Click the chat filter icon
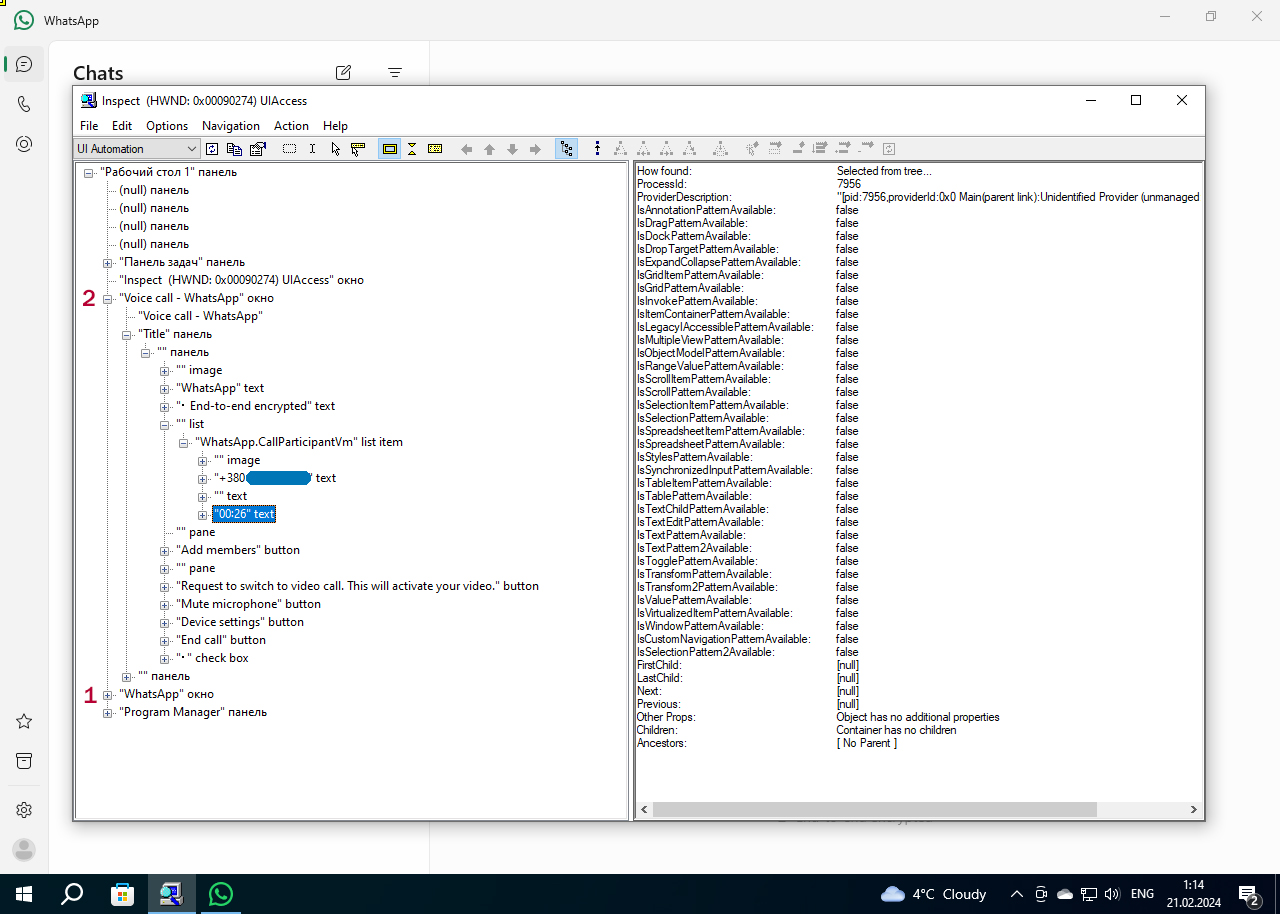This screenshot has width=1280, height=914. point(395,72)
